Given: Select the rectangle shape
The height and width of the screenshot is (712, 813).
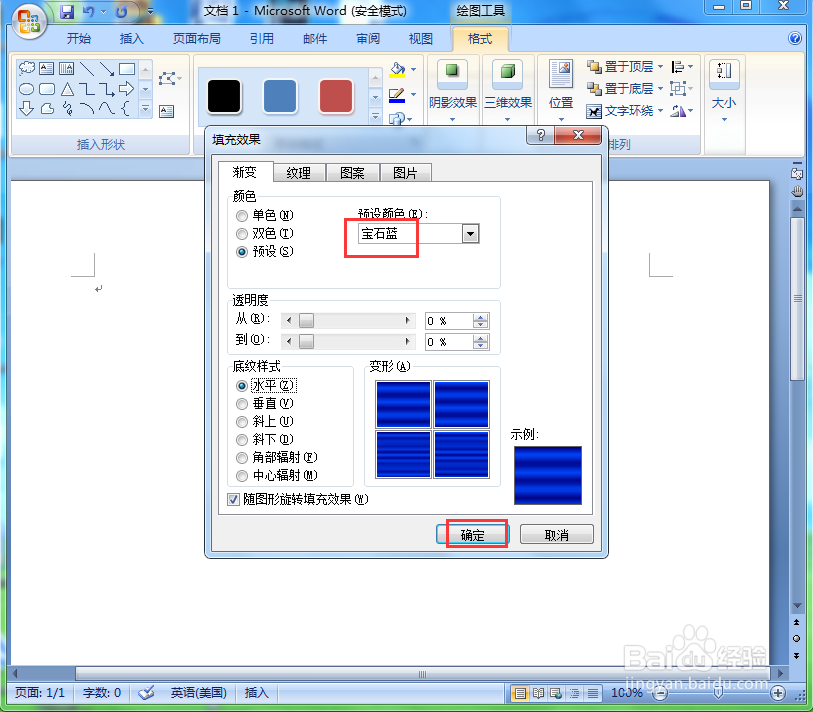Looking at the screenshot, I should (127, 68).
